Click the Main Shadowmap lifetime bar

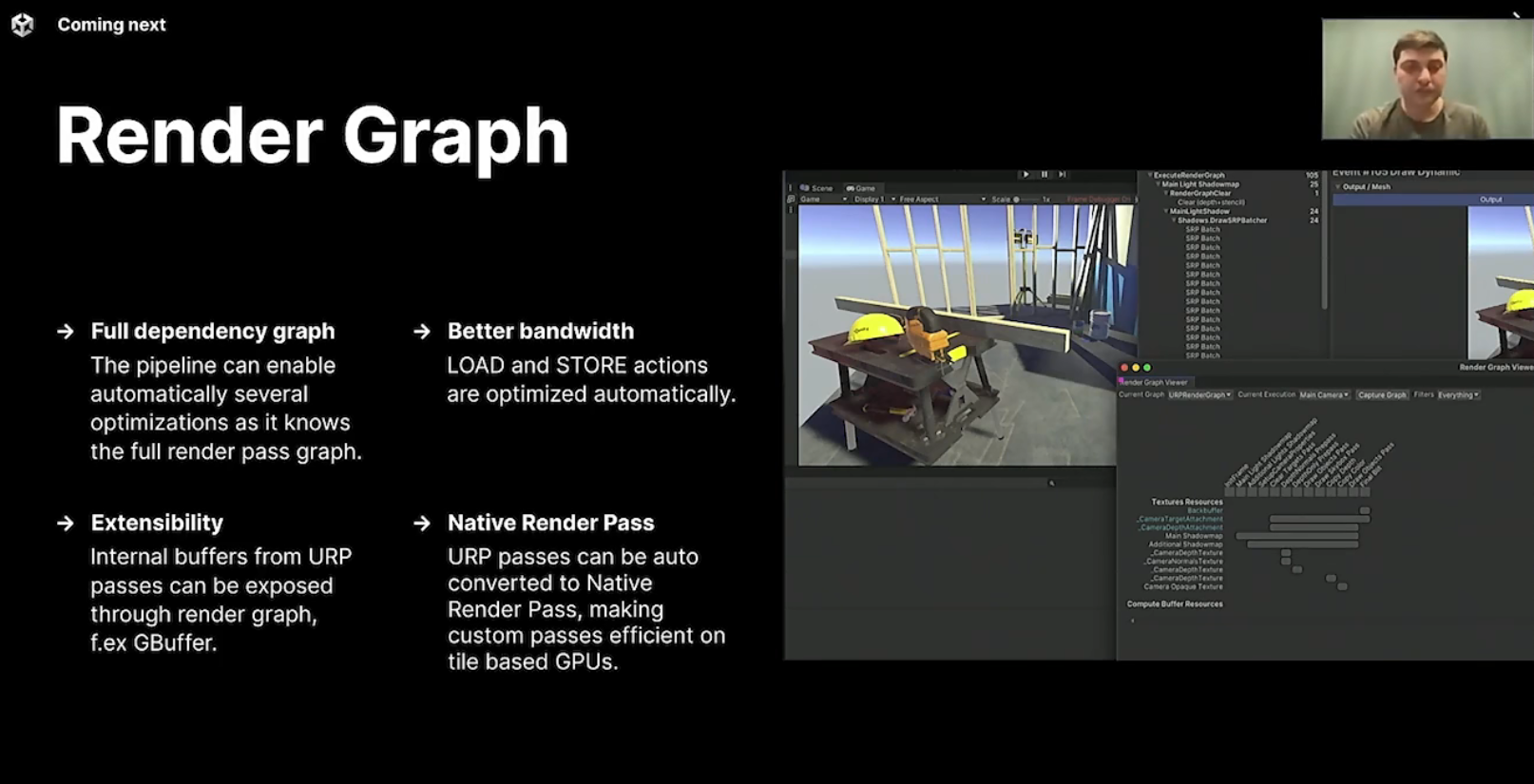[x=1296, y=536]
